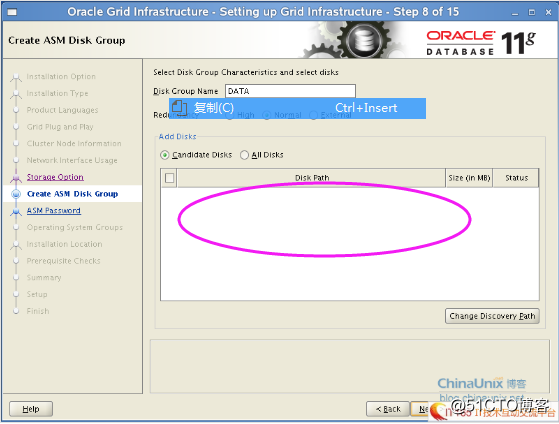Image resolution: width=559 pixels, height=424 pixels.
Task: Open the Storage Option step link
Action: 55,177
